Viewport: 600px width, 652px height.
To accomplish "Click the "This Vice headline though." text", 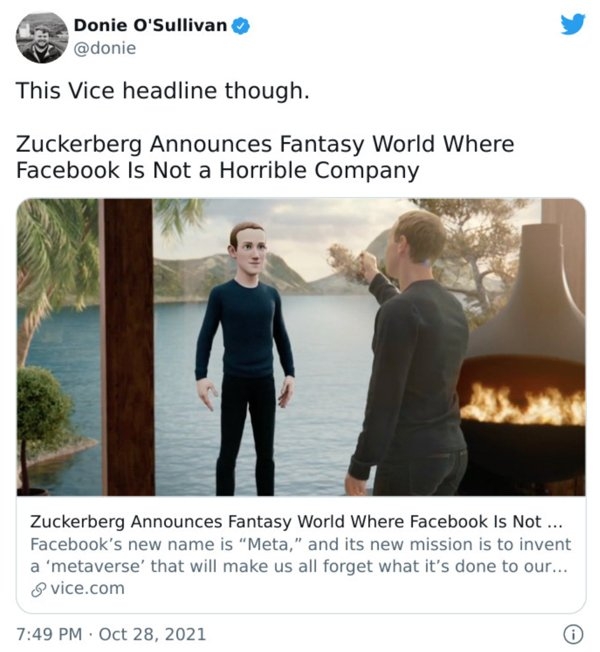I will [163, 91].
